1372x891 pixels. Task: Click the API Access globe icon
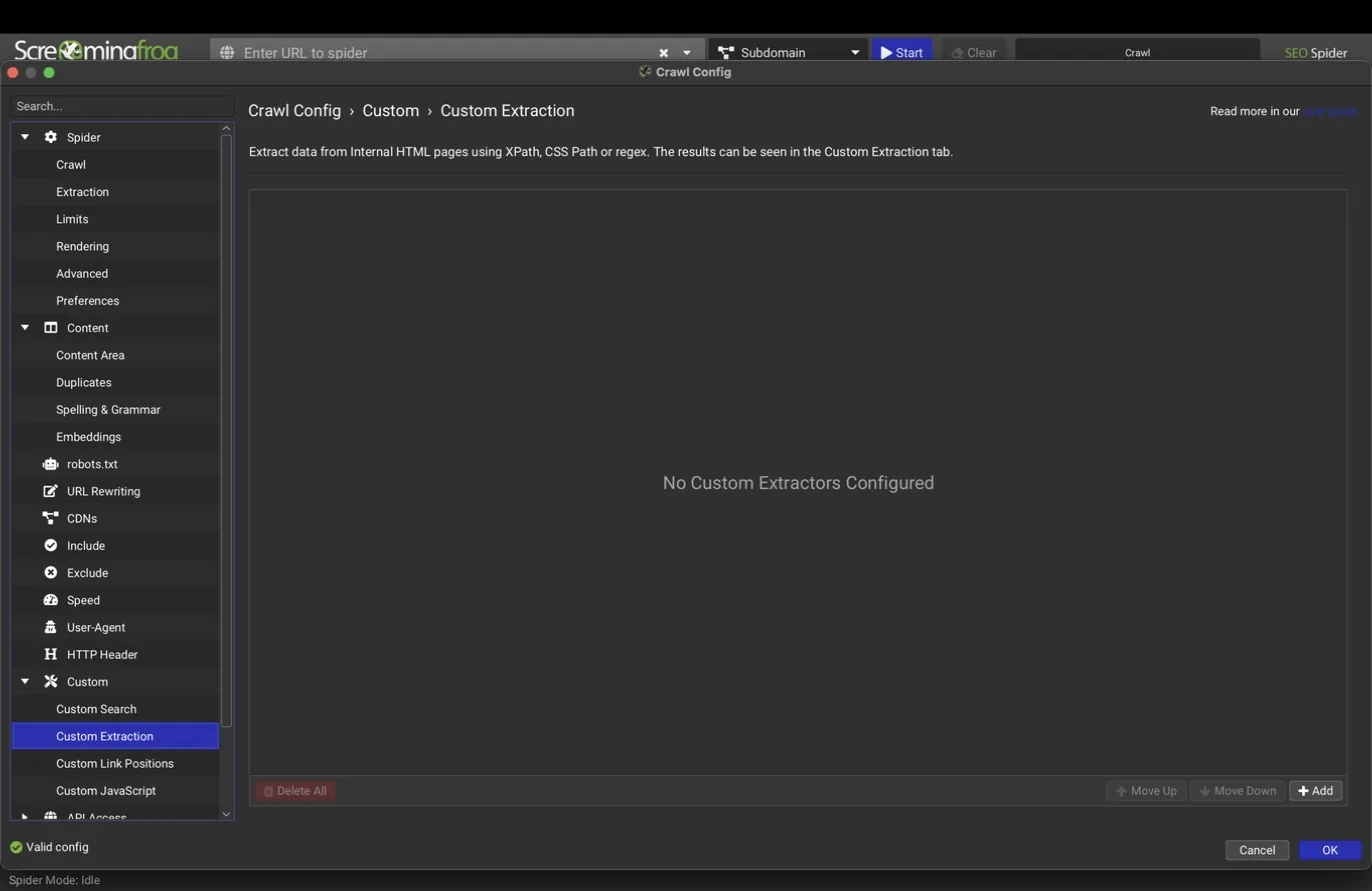(x=51, y=816)
